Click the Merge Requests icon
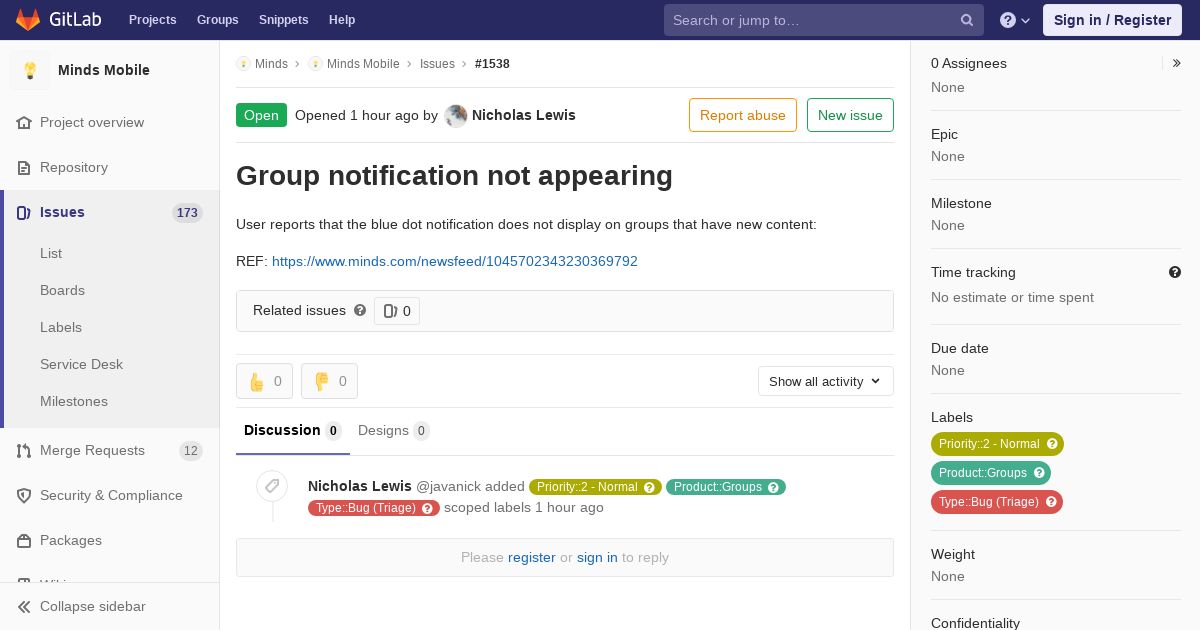The height and width of the screenshot is (630, 1200). point(24,450)
